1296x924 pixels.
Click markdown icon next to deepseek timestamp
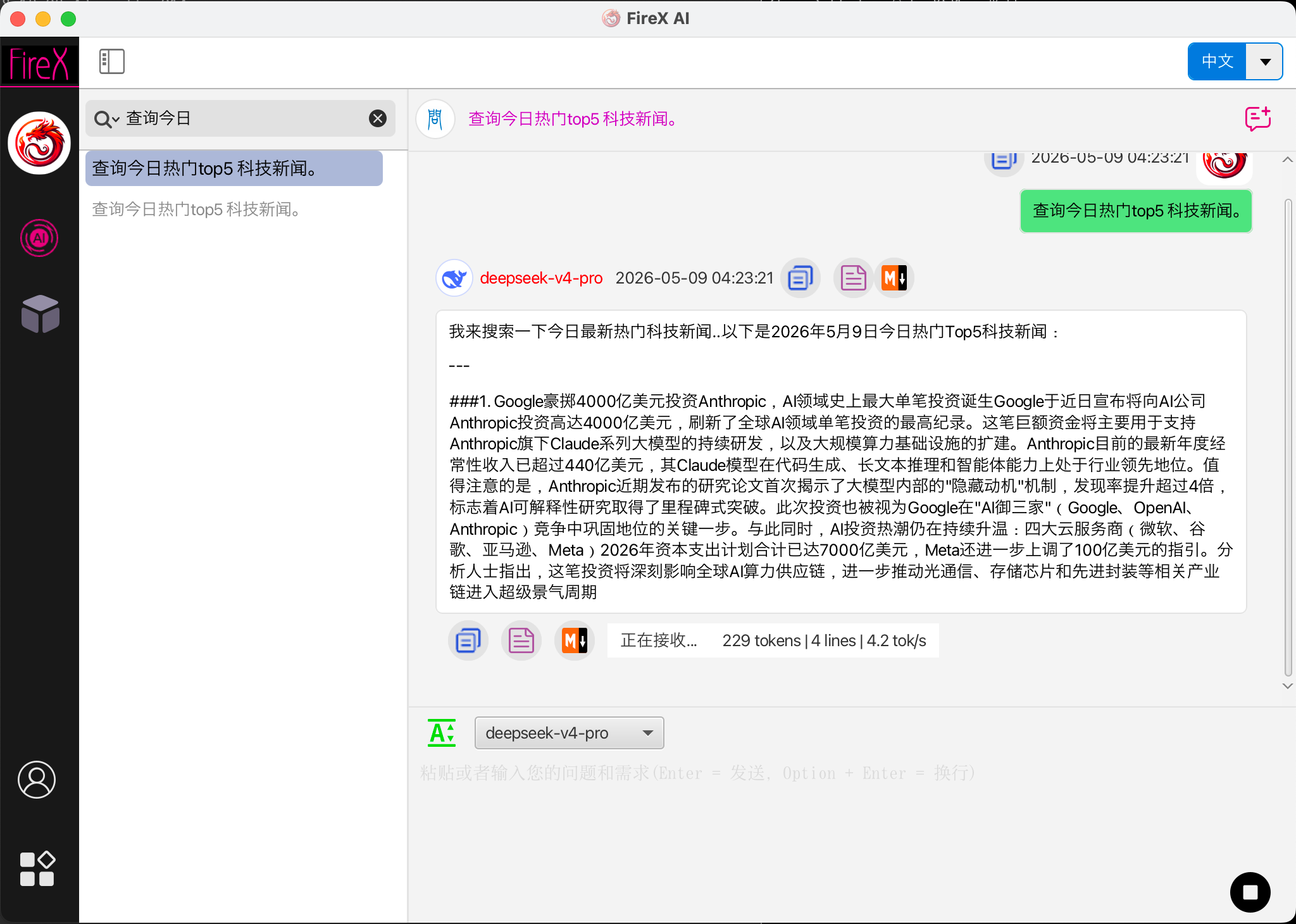point(894,278)
